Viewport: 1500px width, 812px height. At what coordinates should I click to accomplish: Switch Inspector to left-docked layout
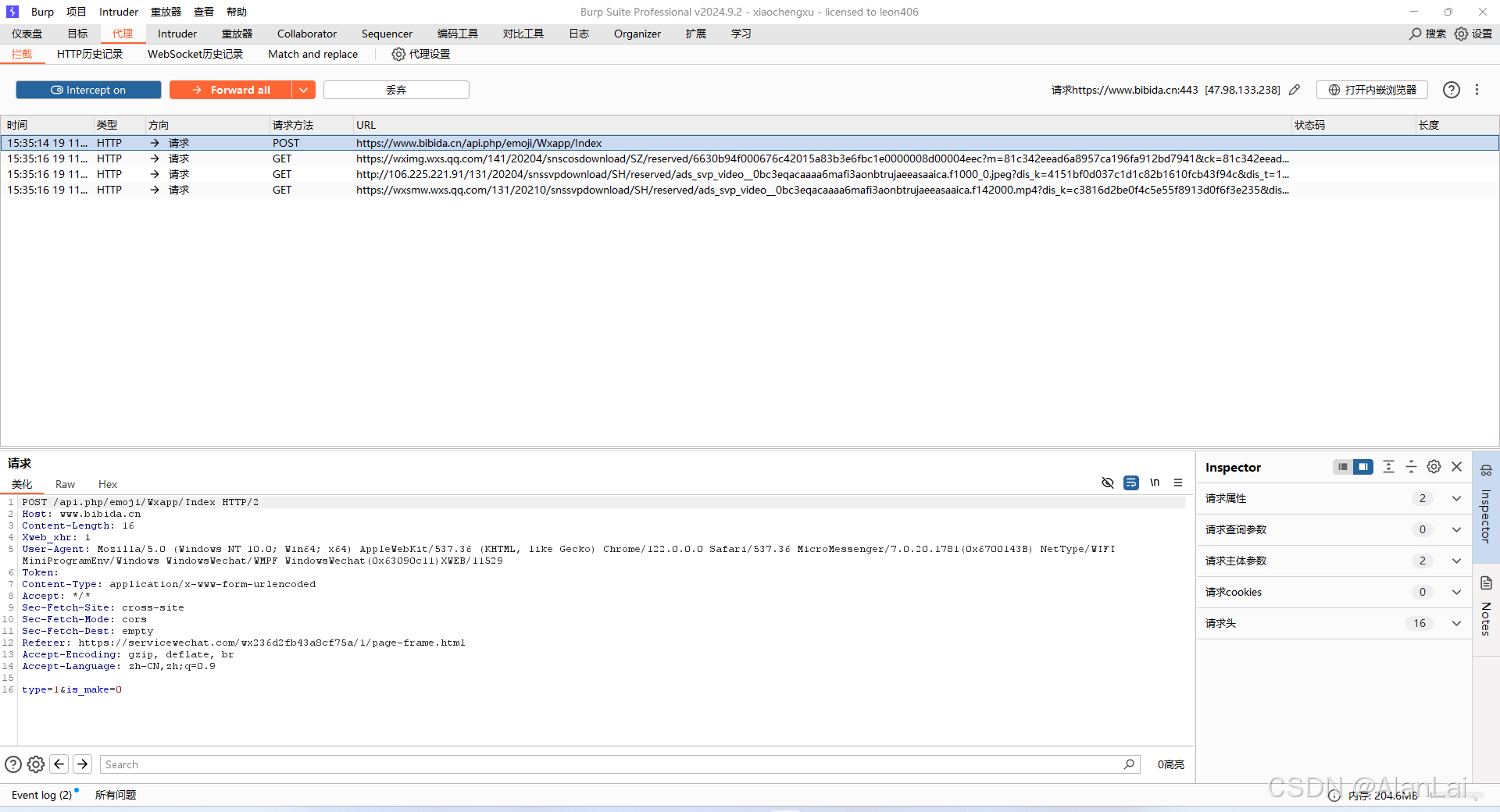(x=1342, y=467)
